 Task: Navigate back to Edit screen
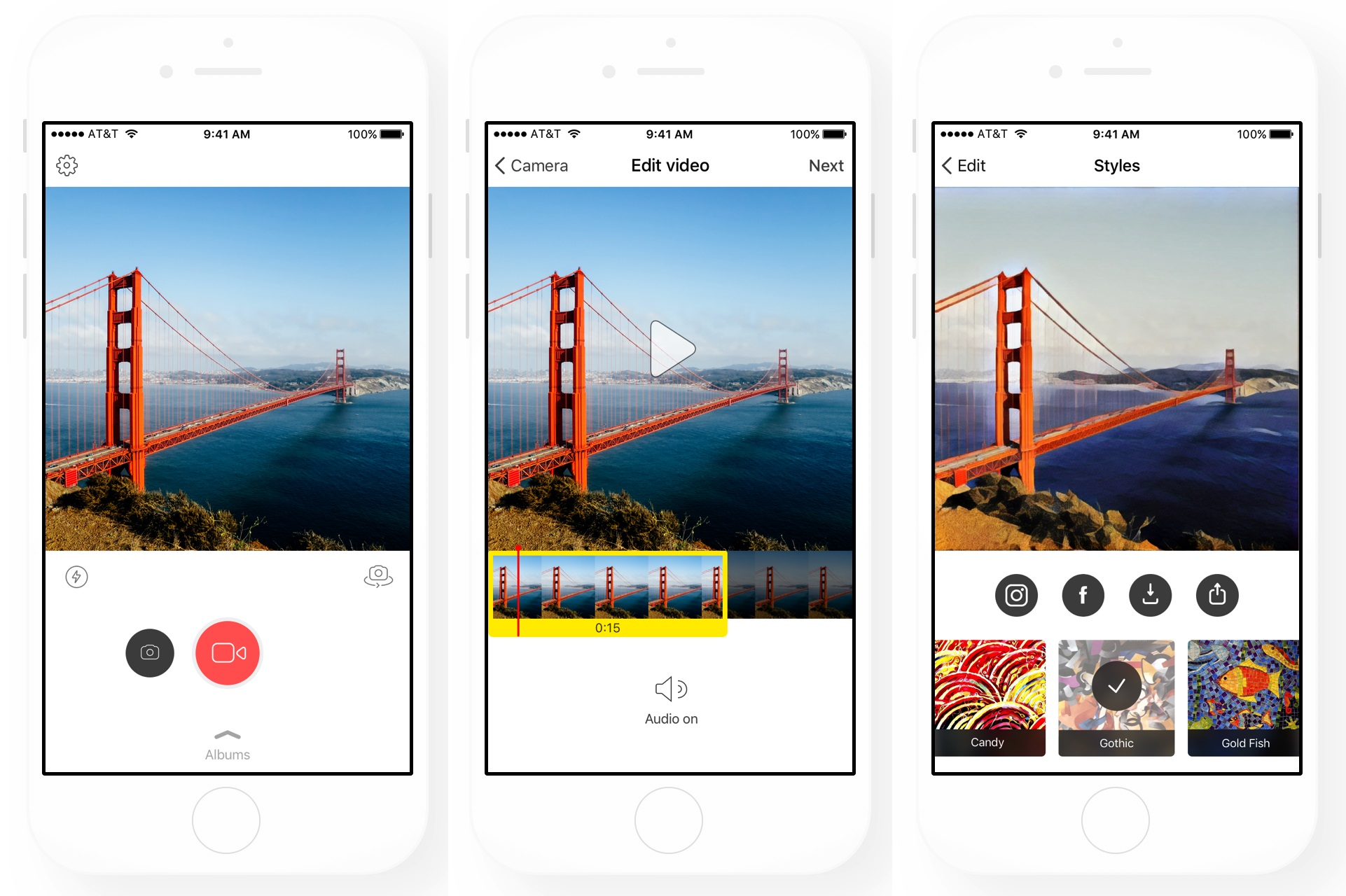coord(957,166)
